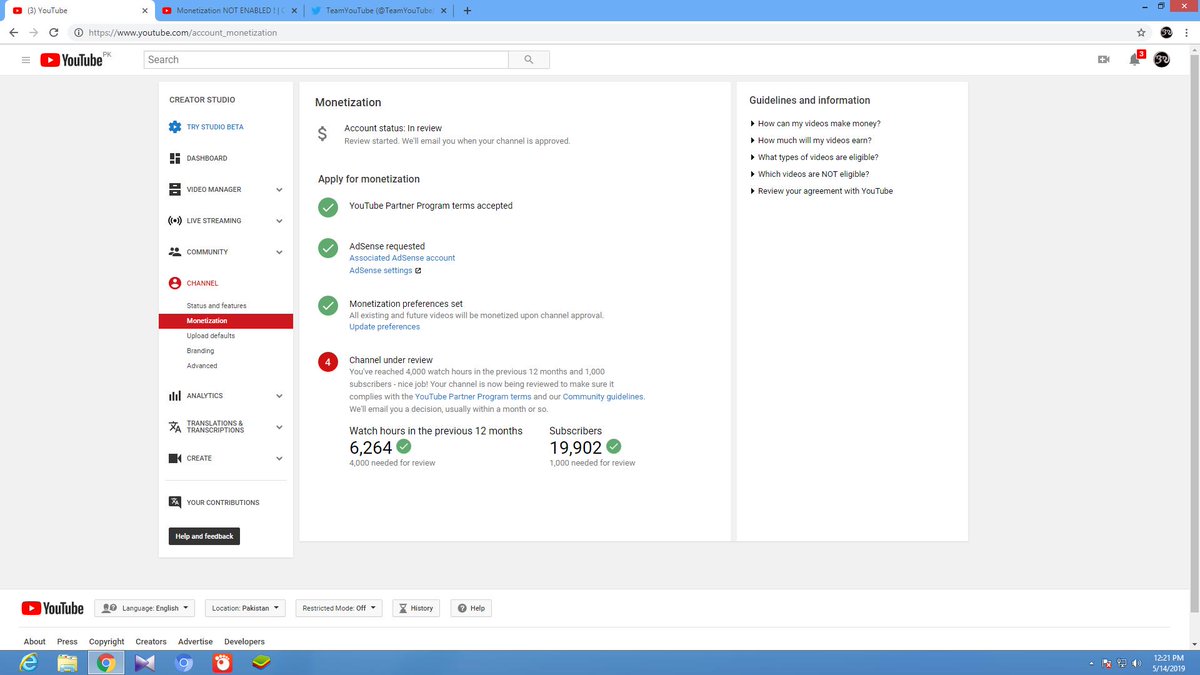This screenshot has height=675, width=1200.
Task: Click the YouTube logo in header
Action: point(72,60)
